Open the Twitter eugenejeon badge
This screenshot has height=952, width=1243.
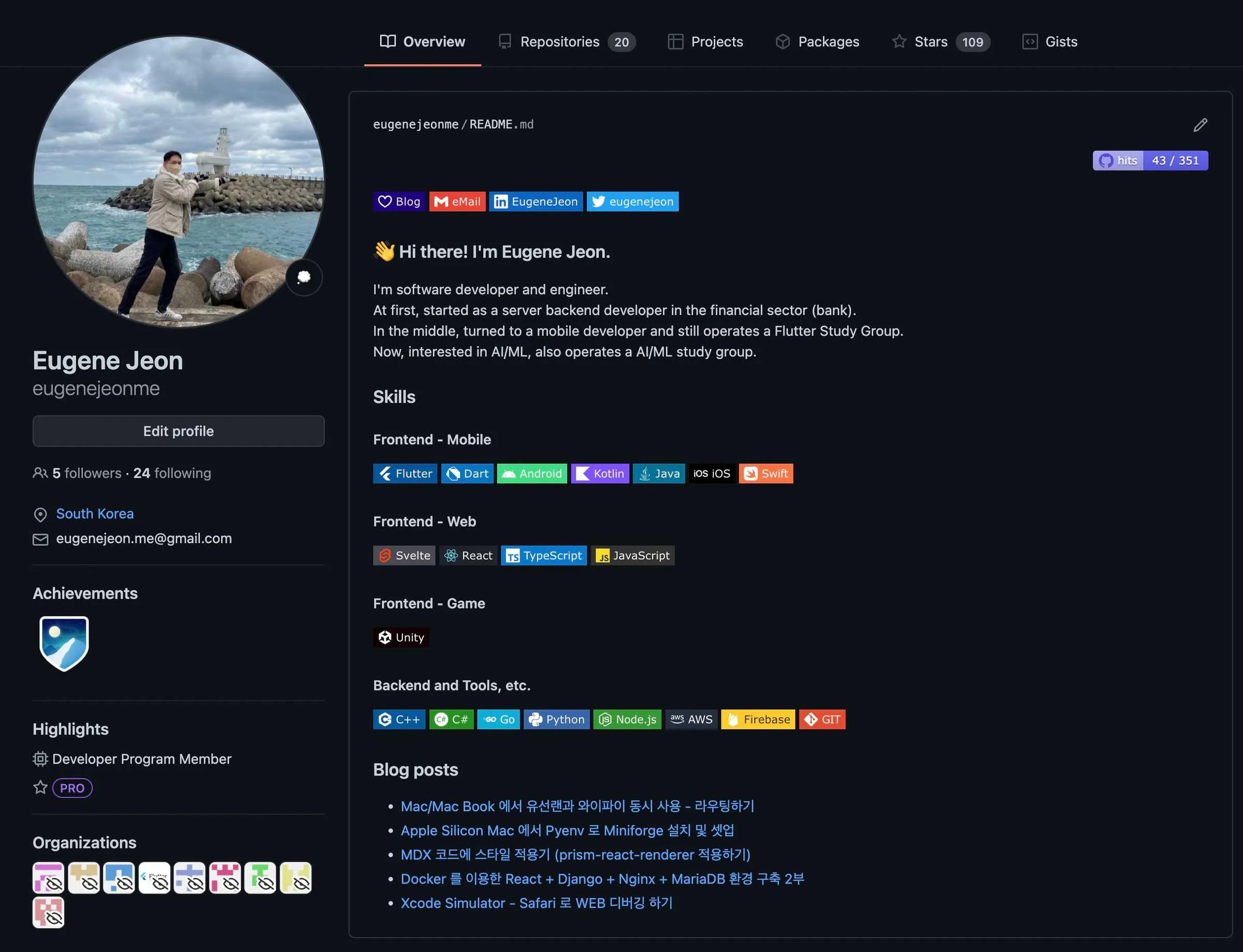point(632,201)
